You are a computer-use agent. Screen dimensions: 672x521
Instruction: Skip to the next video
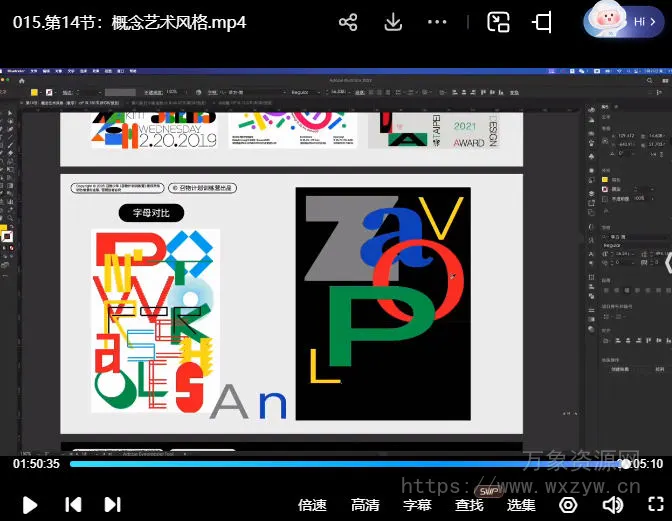click(112, 505)
